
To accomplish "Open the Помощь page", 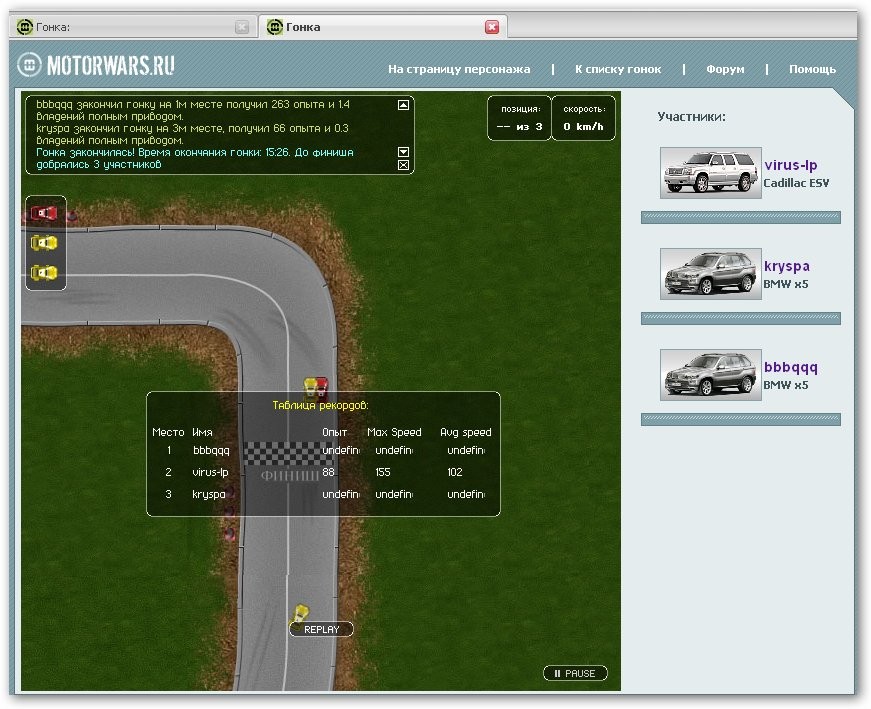I will pyautogui.click(x=812, y=69).
